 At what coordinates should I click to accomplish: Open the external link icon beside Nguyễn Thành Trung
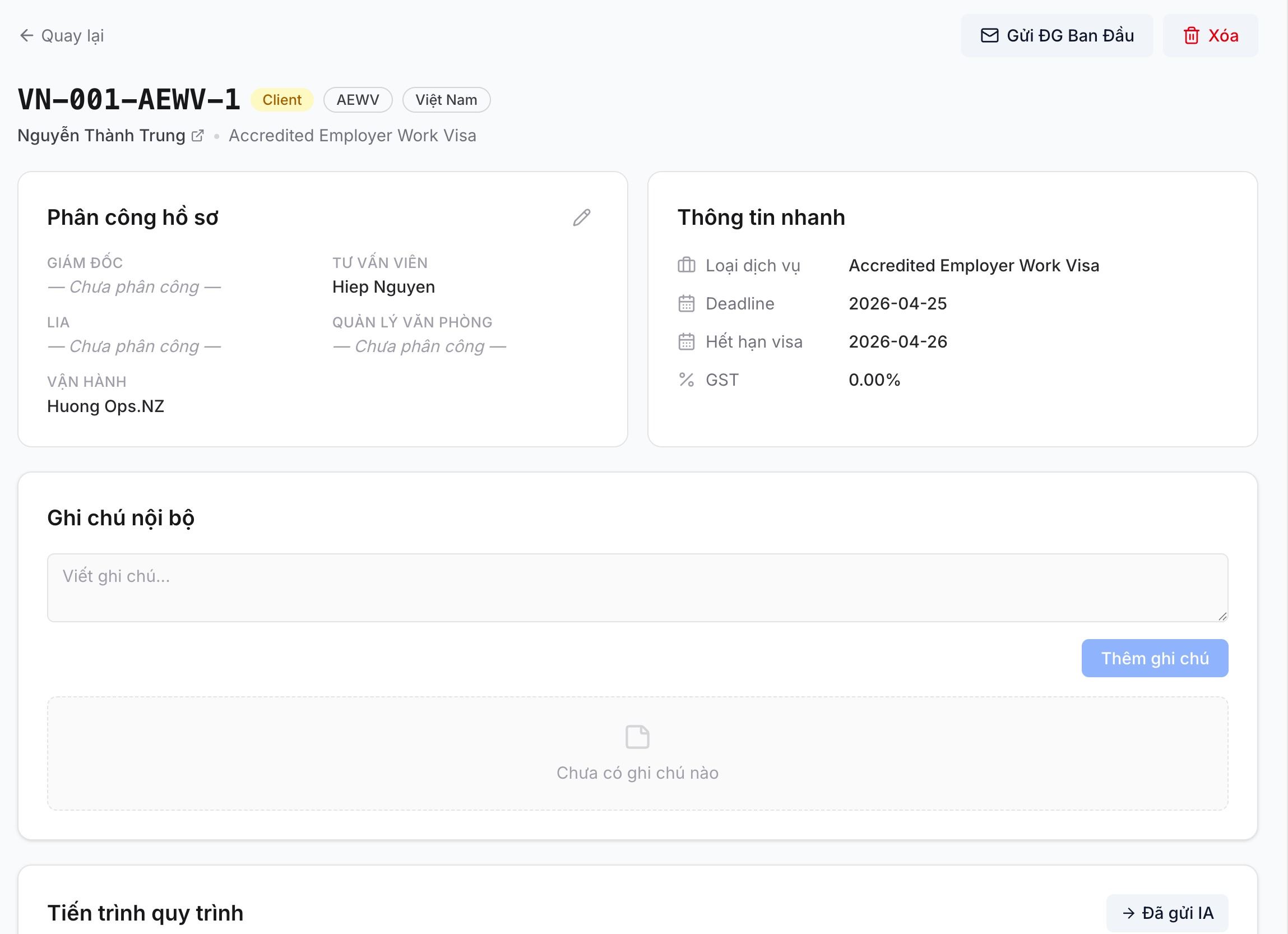point(198,136)
